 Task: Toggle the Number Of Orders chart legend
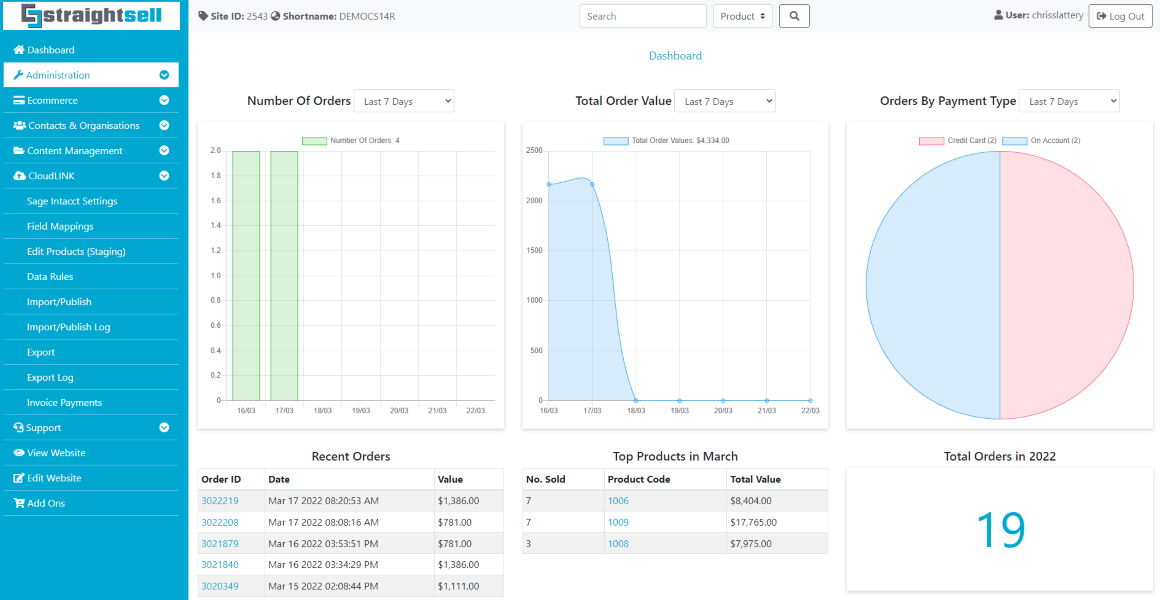(350, 141)
